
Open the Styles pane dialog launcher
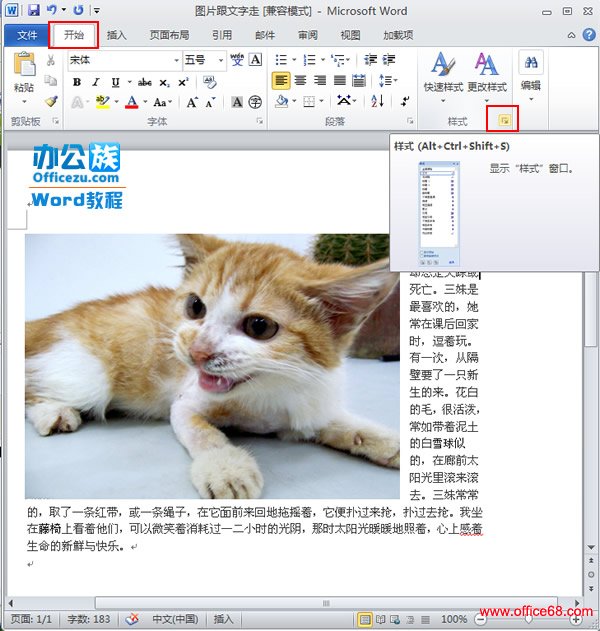click(504, 121)
